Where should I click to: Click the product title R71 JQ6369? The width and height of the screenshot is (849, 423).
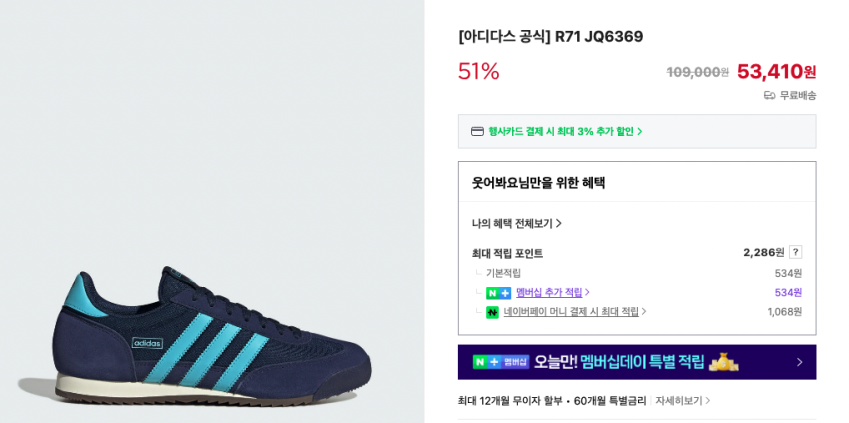[550, 37]
